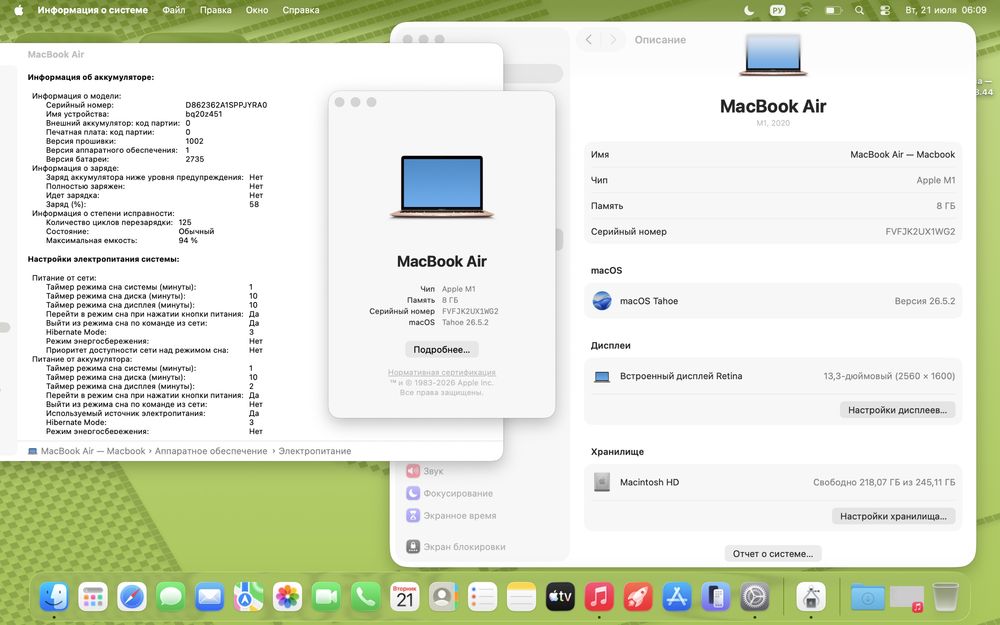1000x625 pixels.
Task: Open the Нормативная сертификация link
Action: tap(441, 372)
